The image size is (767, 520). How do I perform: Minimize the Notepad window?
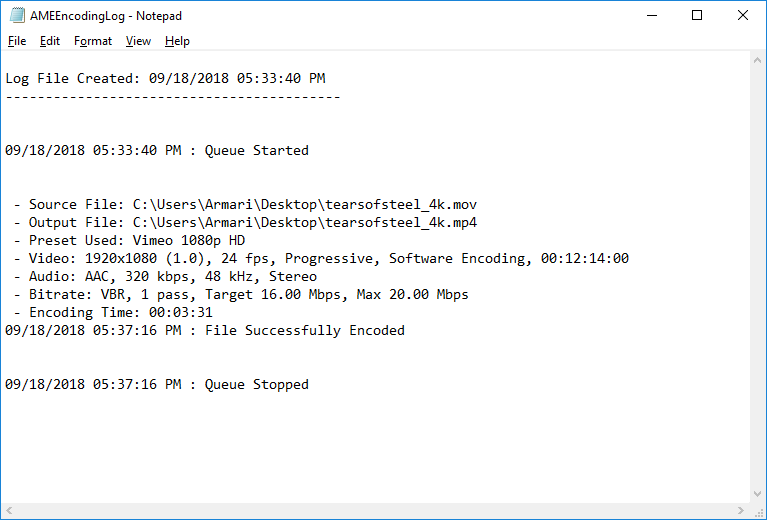tap(651, 16)
